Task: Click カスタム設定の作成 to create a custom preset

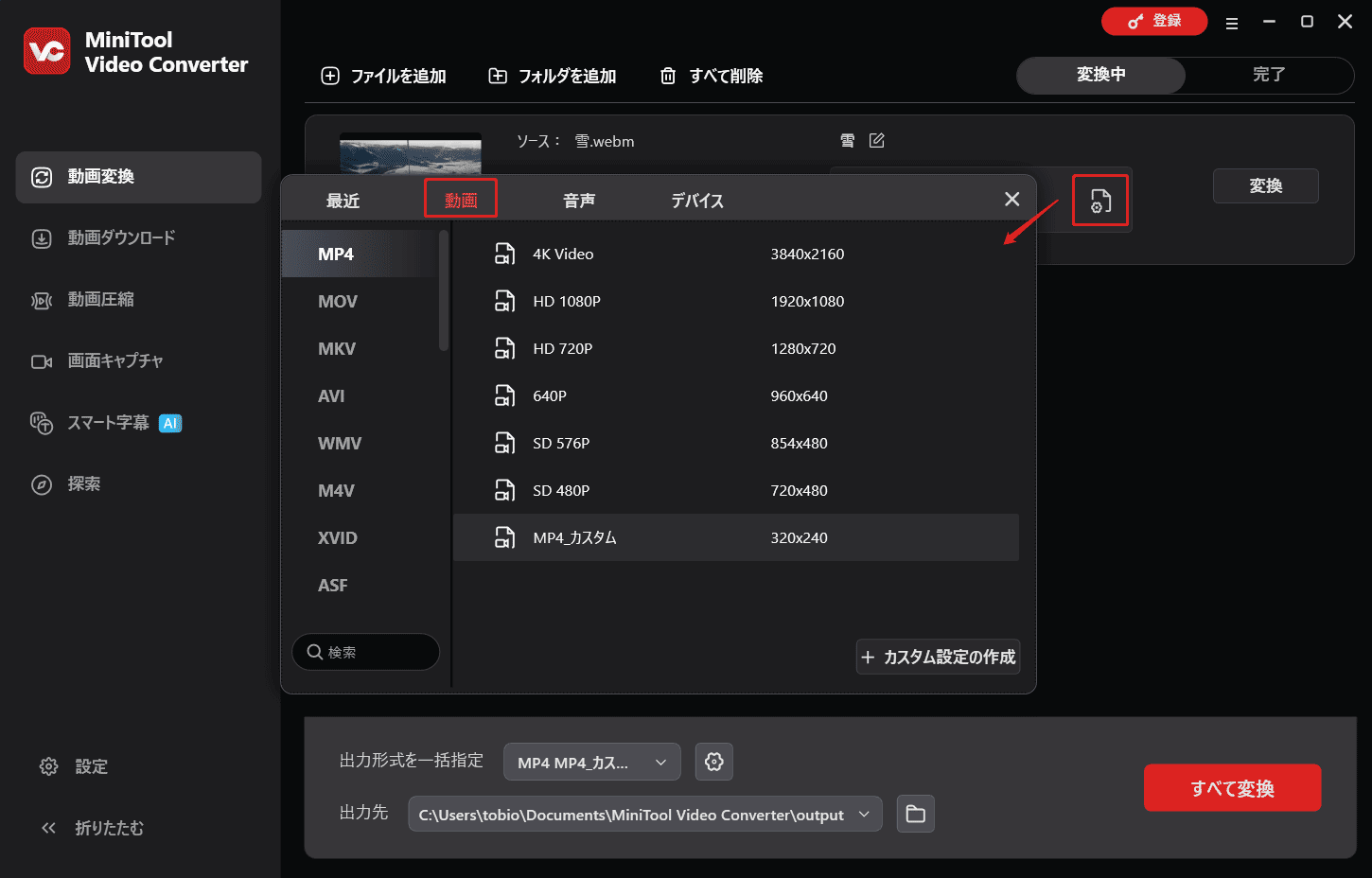Action: coord(938,657)
